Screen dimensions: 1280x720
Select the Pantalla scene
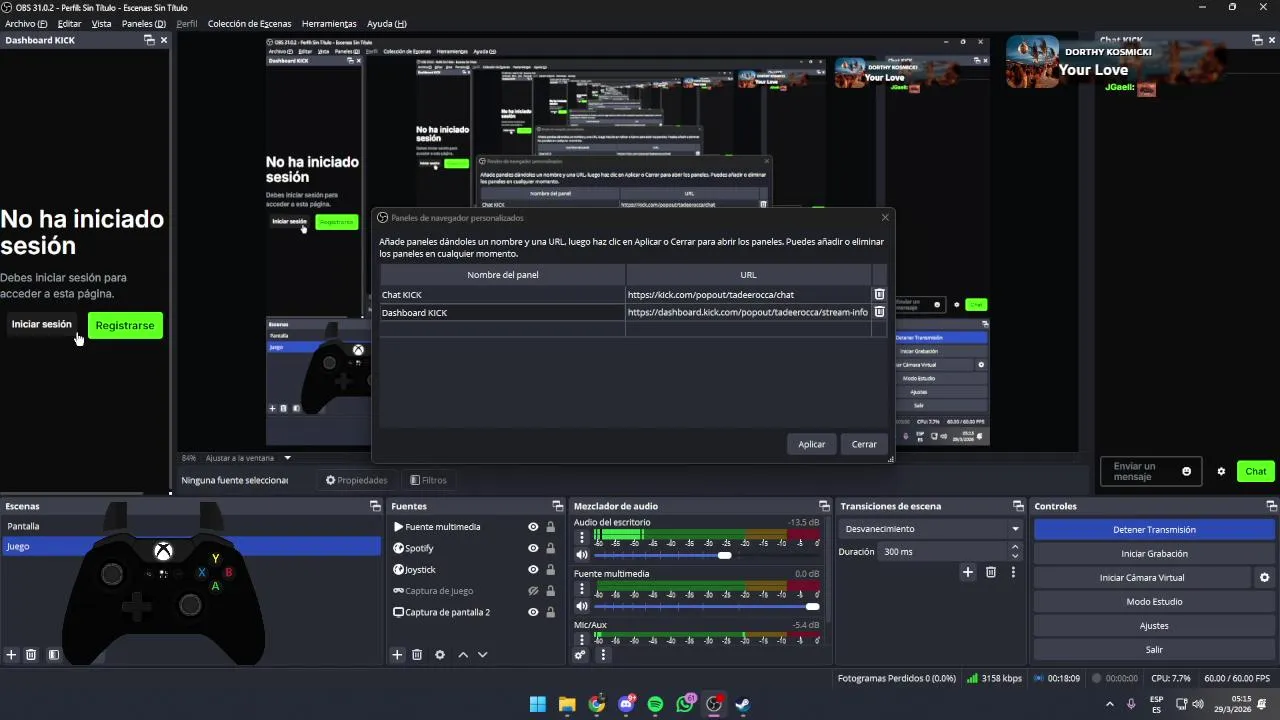(191, 526)
